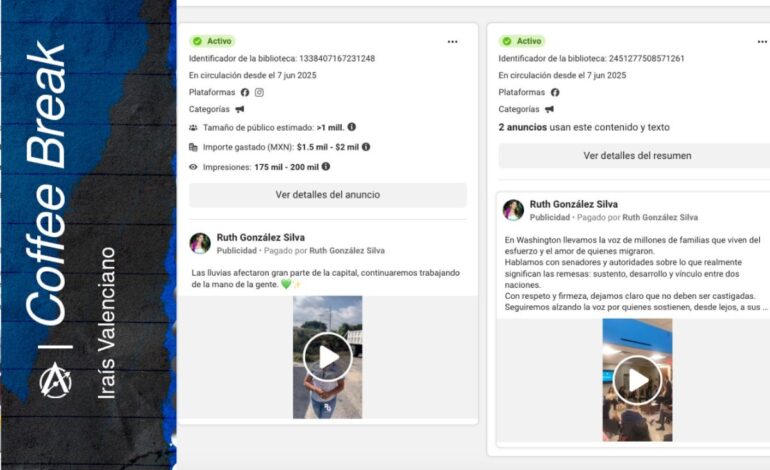Click the Importe gastado $1.5 mil - $2 mil value
This screenshot has height=470, width=770.
(328, 147)
